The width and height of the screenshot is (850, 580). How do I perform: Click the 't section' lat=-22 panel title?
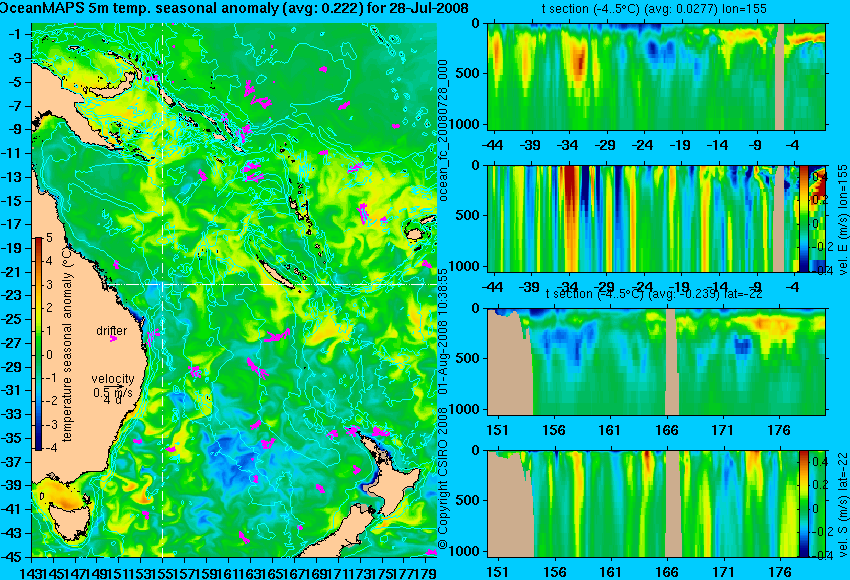tap(654, 294)
